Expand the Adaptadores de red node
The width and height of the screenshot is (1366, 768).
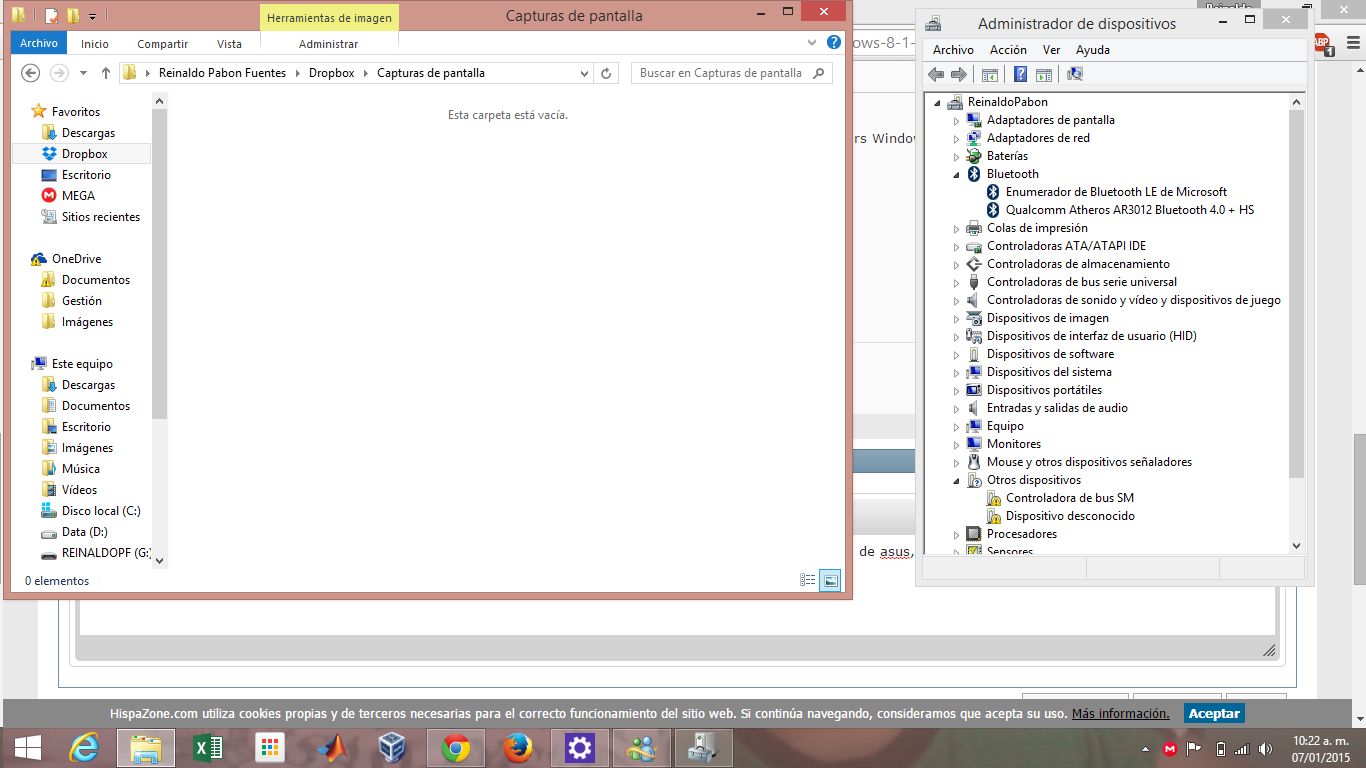(956, 138)
